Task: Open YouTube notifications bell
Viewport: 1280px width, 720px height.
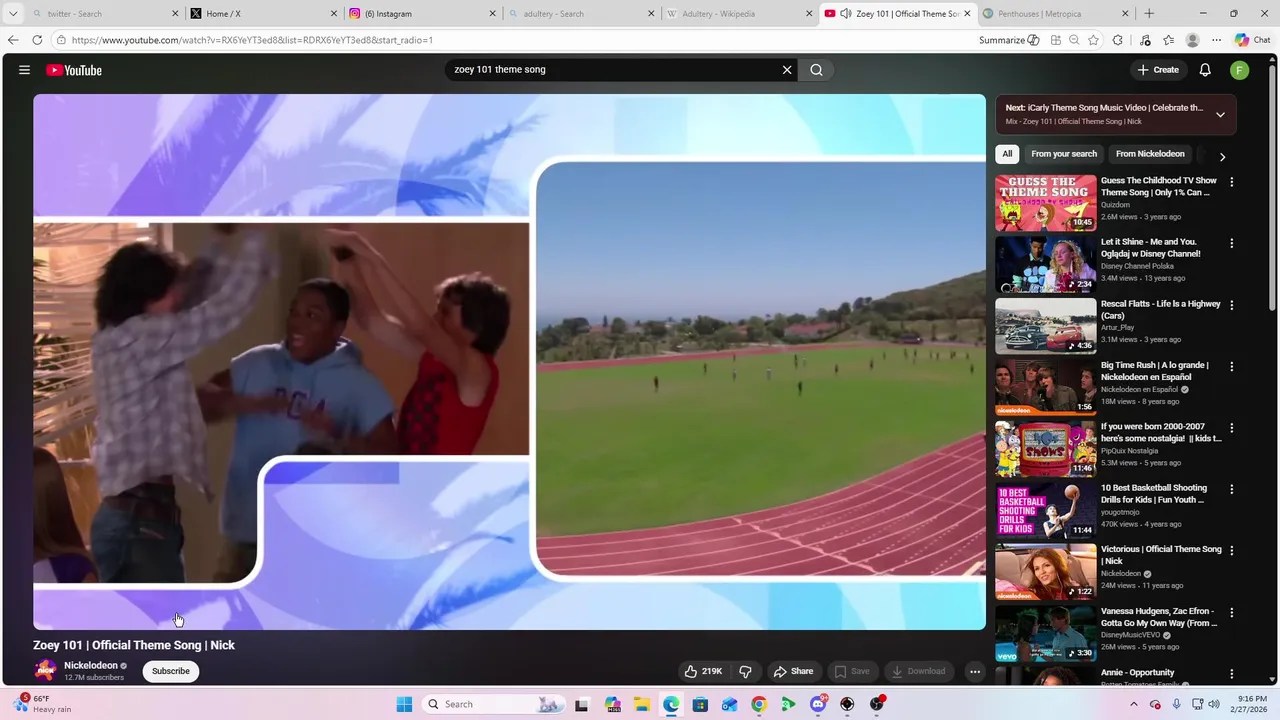Action: point(1205,70)
